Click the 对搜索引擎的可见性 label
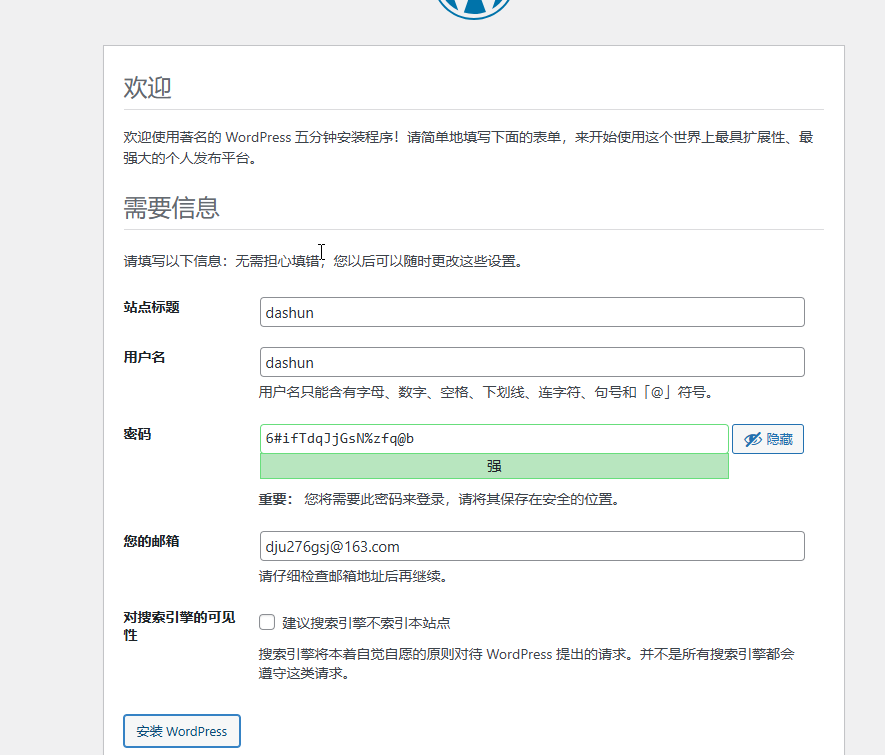 pos(179,626)
